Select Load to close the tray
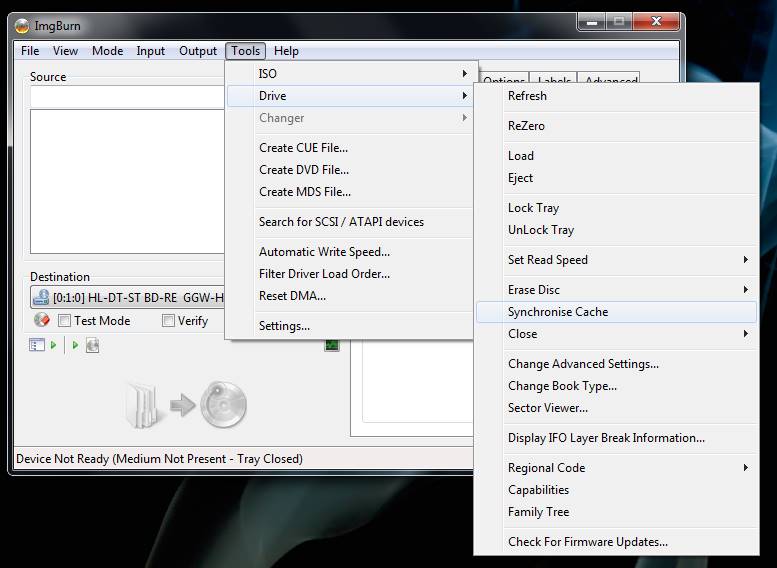Screen dimensions: 777x568 [616, 156]
